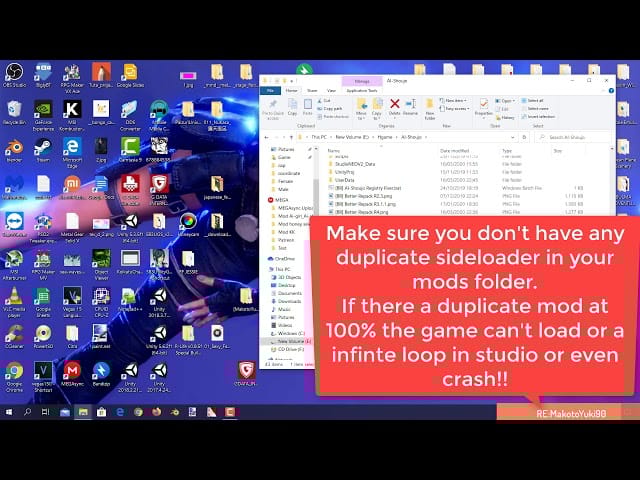The image size is (640, 480).
Task: Open the File menu tab
Action: 269,90
